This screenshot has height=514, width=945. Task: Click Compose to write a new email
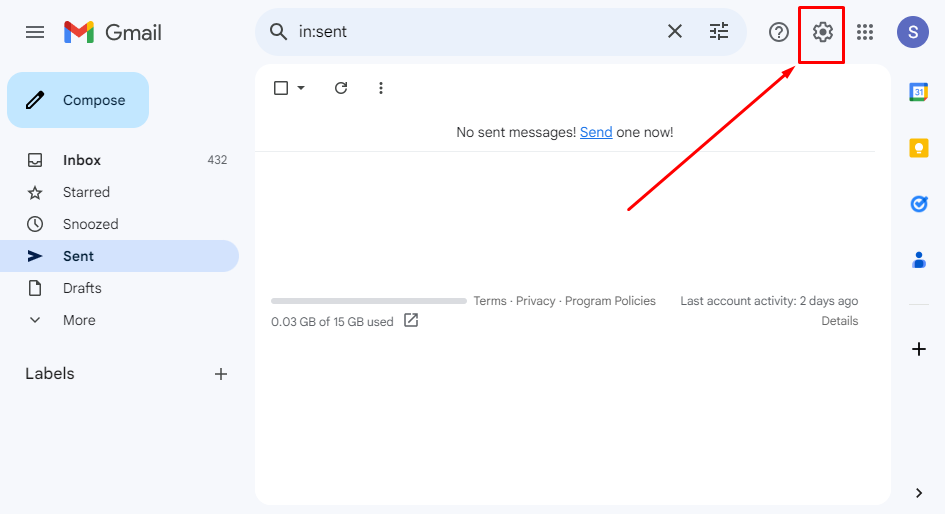pos(78,100)
